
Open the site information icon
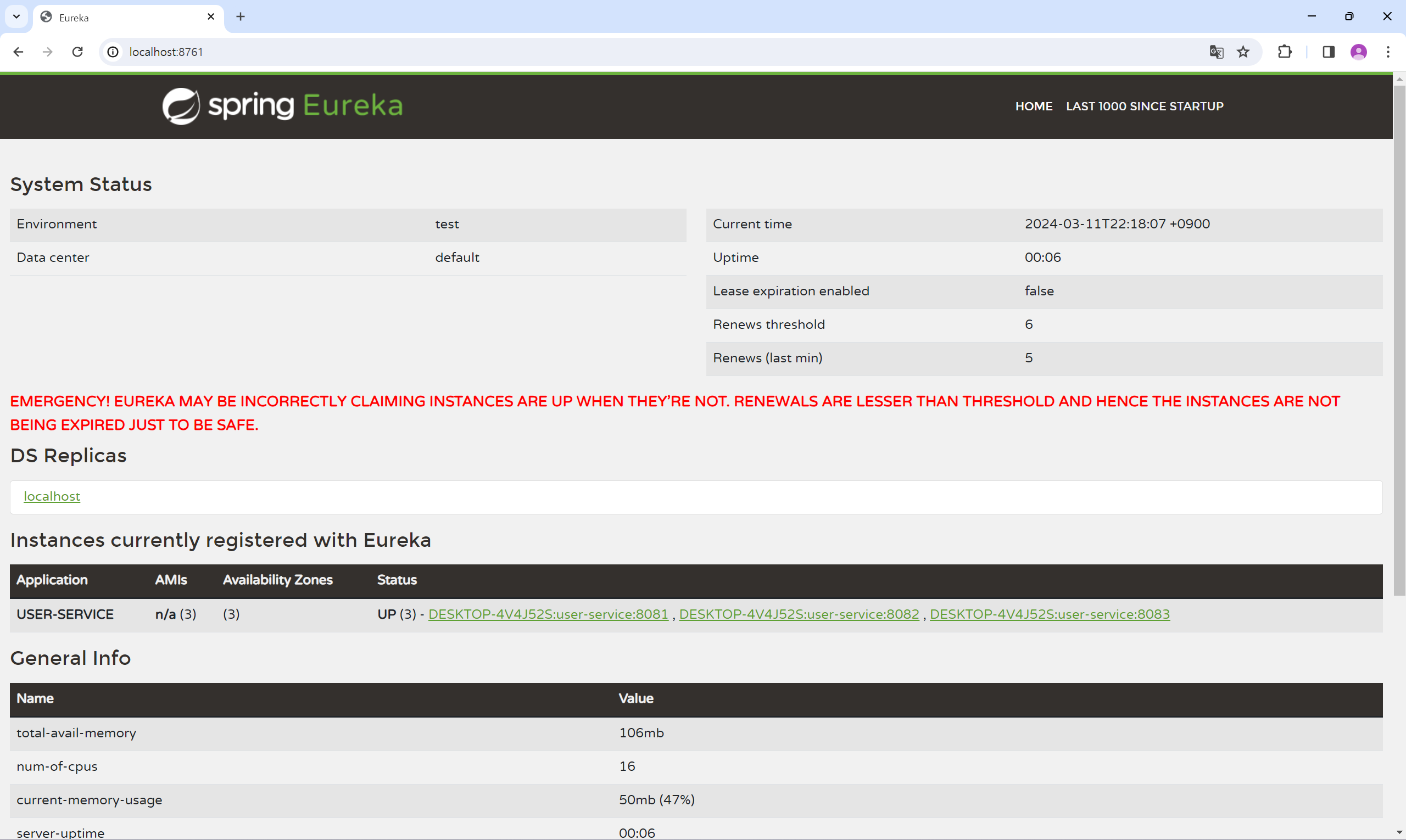pos(113,52)
